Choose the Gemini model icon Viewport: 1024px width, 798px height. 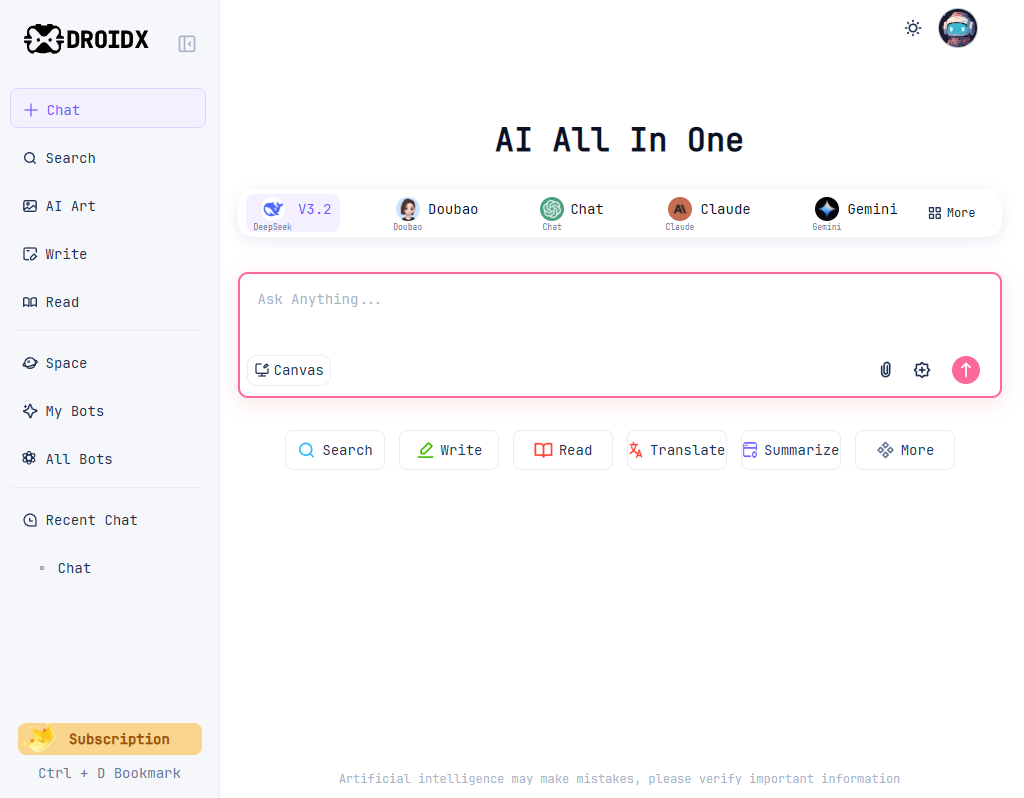tap(827, 209)
